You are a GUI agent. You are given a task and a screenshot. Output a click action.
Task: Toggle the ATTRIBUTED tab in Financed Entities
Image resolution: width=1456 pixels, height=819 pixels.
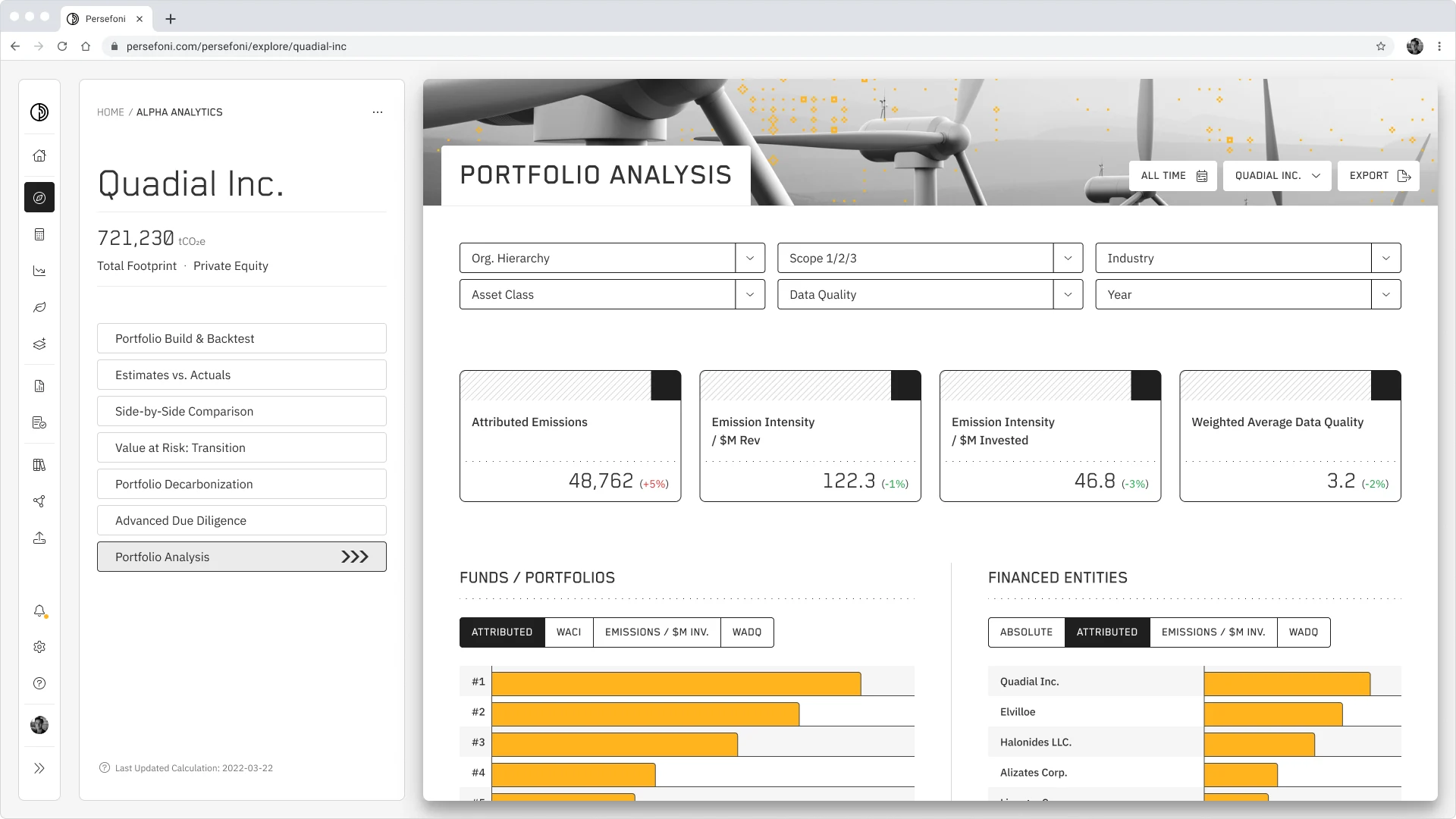1107,631
